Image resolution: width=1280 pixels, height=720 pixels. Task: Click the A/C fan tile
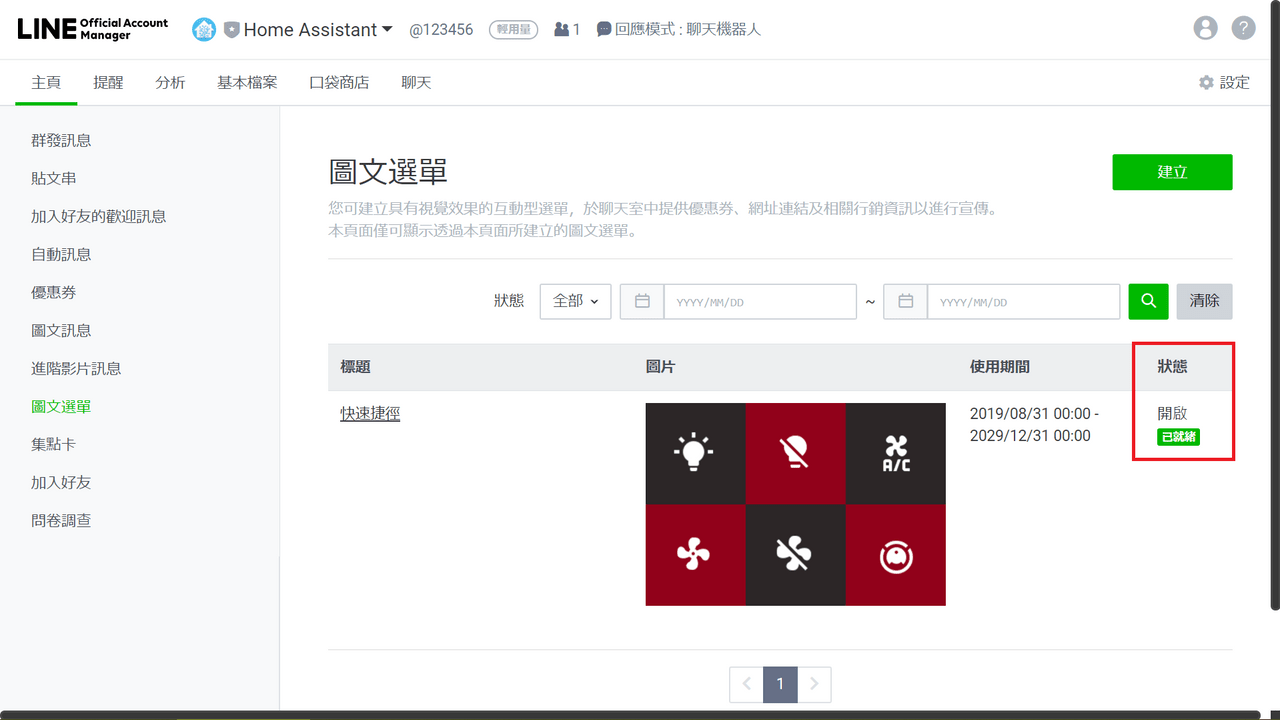tap(895, 453)
